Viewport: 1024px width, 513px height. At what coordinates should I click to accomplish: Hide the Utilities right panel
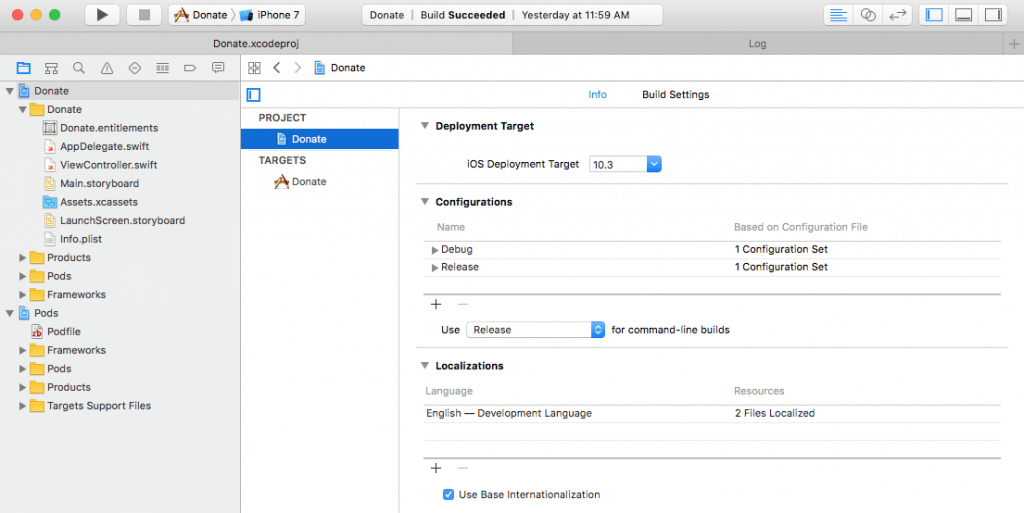pos(992,15)
